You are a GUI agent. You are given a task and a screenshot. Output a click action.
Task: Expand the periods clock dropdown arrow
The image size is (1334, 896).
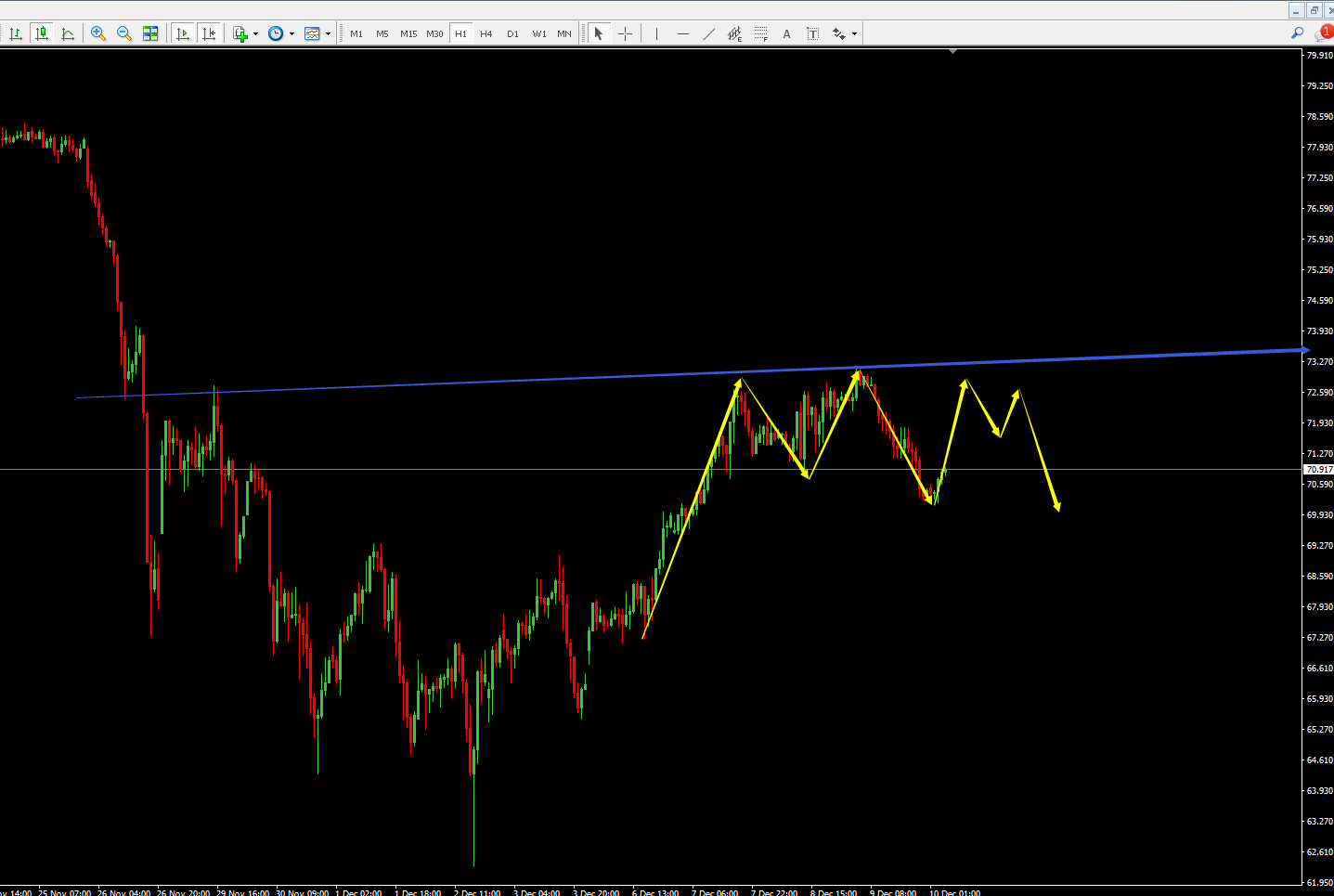(291, 33)
